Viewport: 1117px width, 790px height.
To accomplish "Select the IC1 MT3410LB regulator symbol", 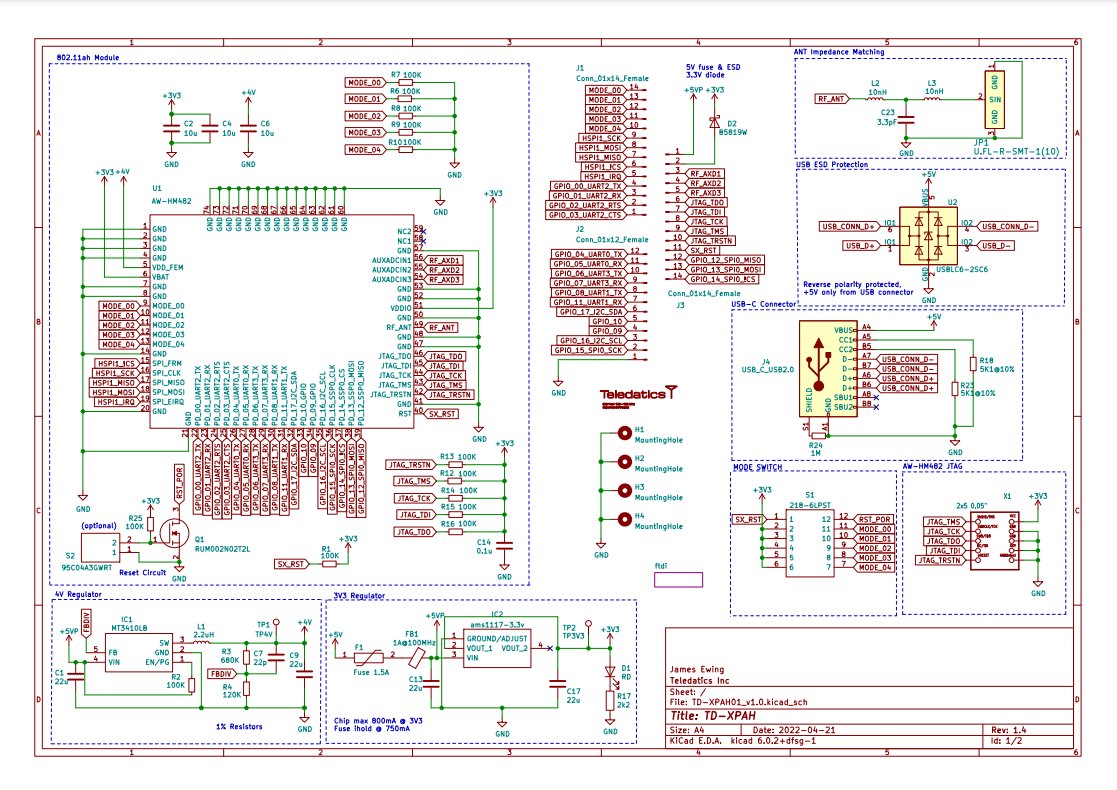I will pyautogui.click(x=137, y=653).
